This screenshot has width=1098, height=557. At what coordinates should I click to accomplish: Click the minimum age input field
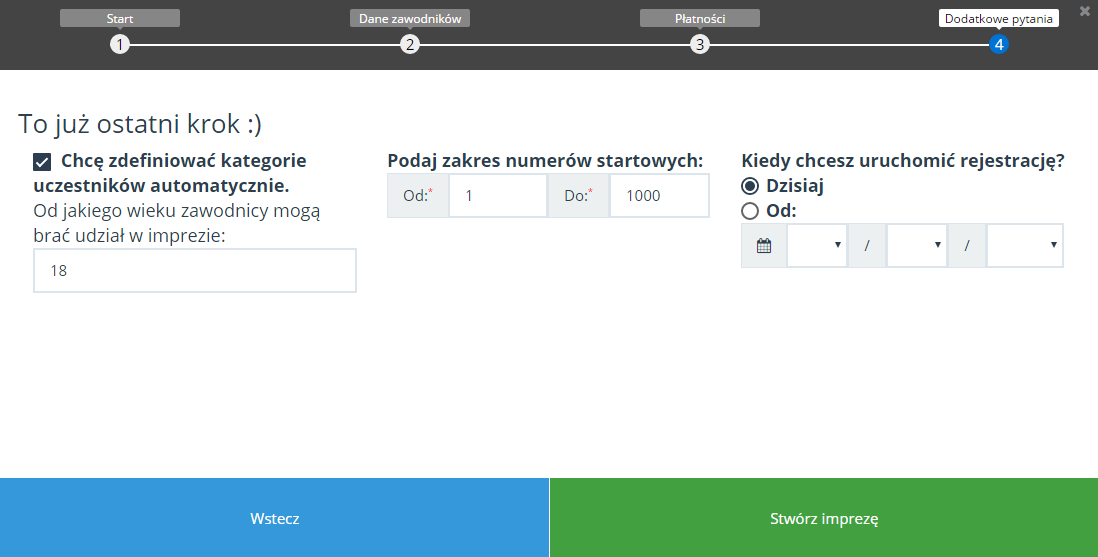pos(195,271)
